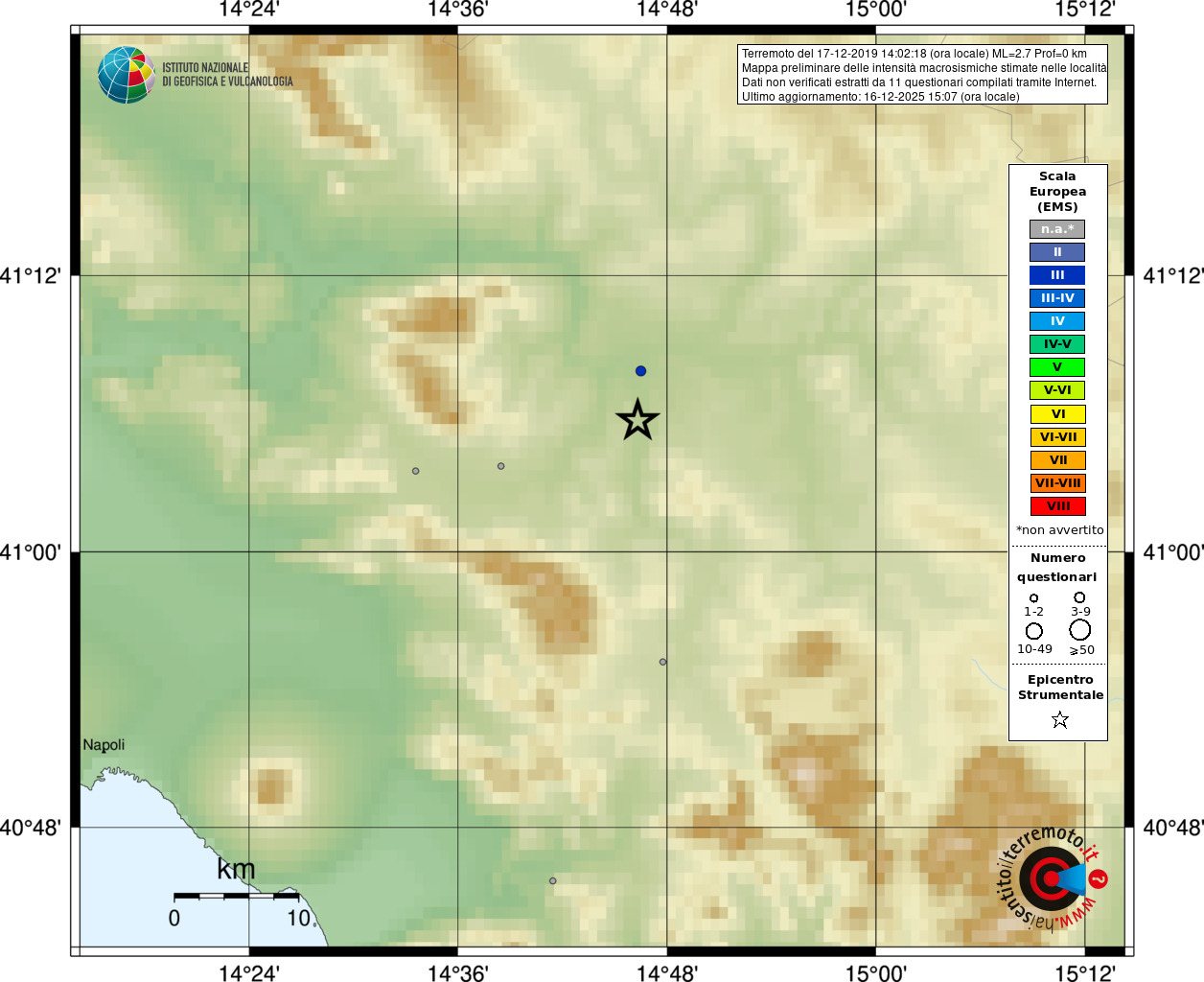Screen dimensions: 1204x982
Task: Click the VII orange legend swatch
Action: point(1057,460)
